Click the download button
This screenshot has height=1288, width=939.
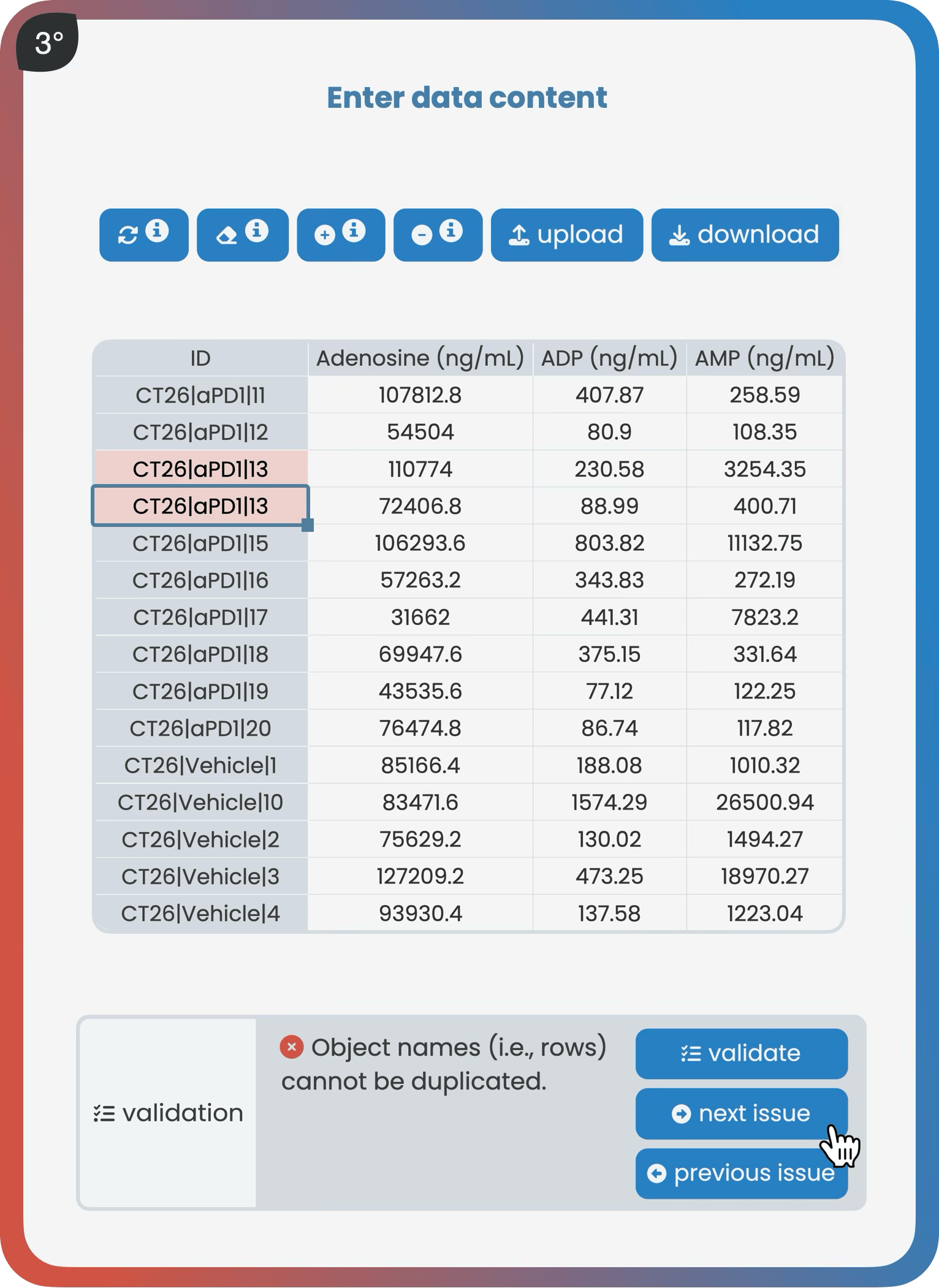pos(745,235)
